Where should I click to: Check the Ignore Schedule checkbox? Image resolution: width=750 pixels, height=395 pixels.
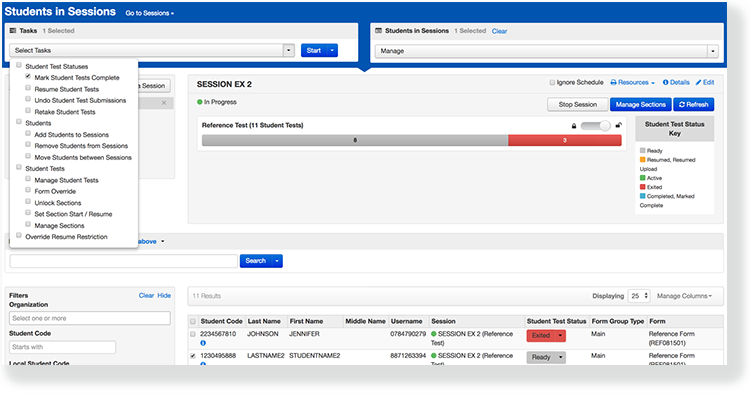click(x=552, y=82)
